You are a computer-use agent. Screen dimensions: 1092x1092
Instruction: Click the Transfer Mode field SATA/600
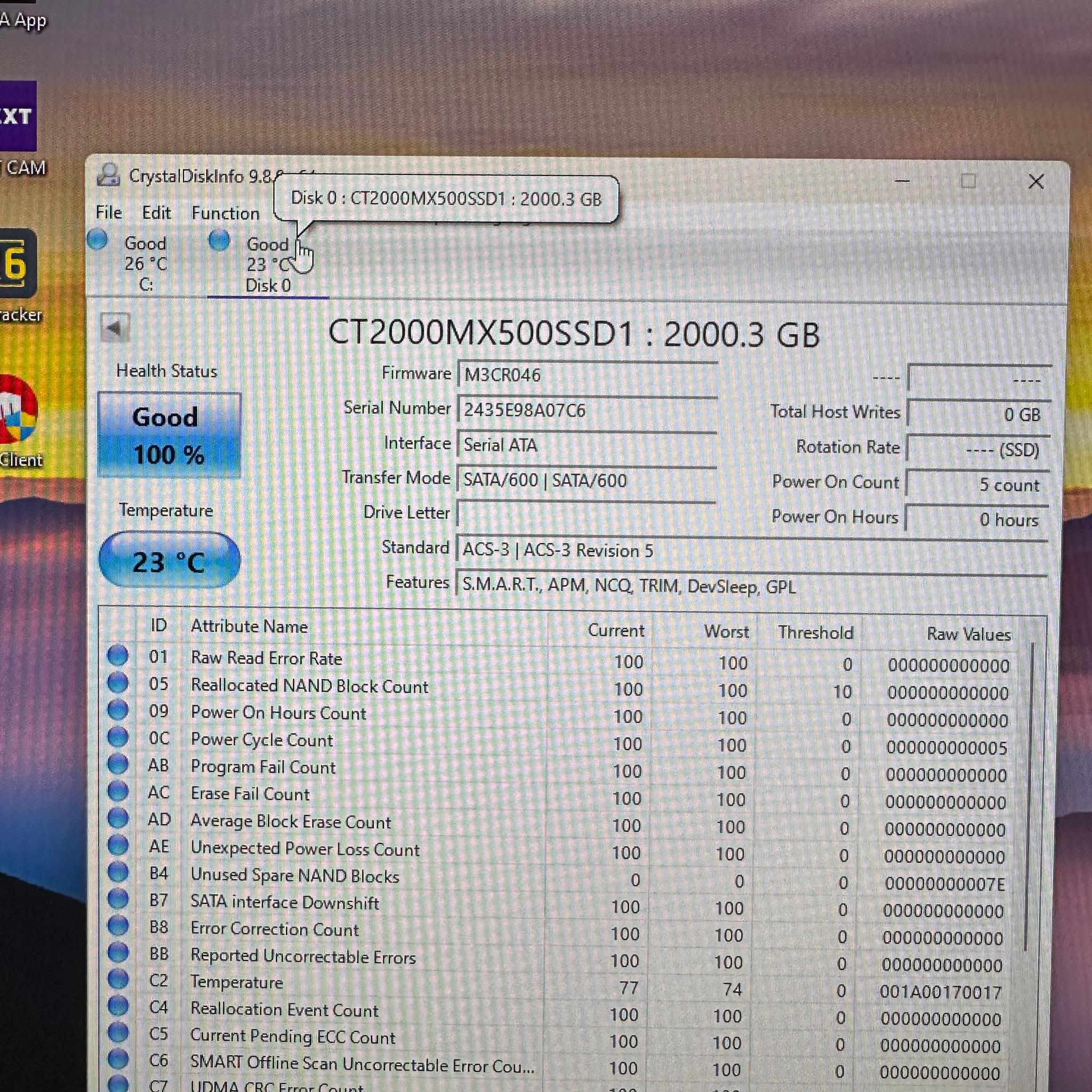click(x=586, y=480)
